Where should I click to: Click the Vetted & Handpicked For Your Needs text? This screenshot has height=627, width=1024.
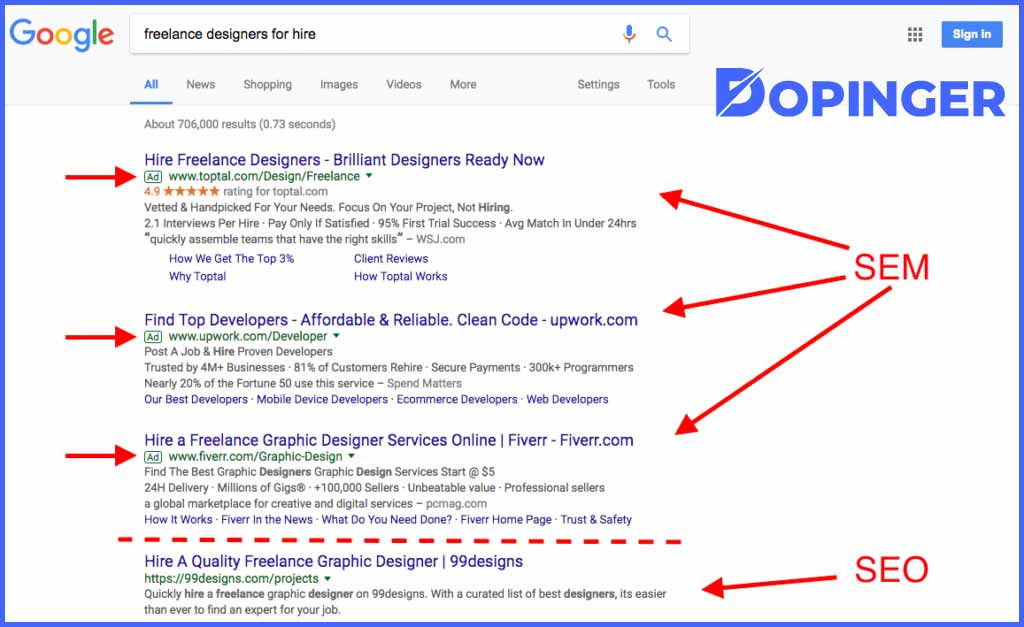(328, 207)
